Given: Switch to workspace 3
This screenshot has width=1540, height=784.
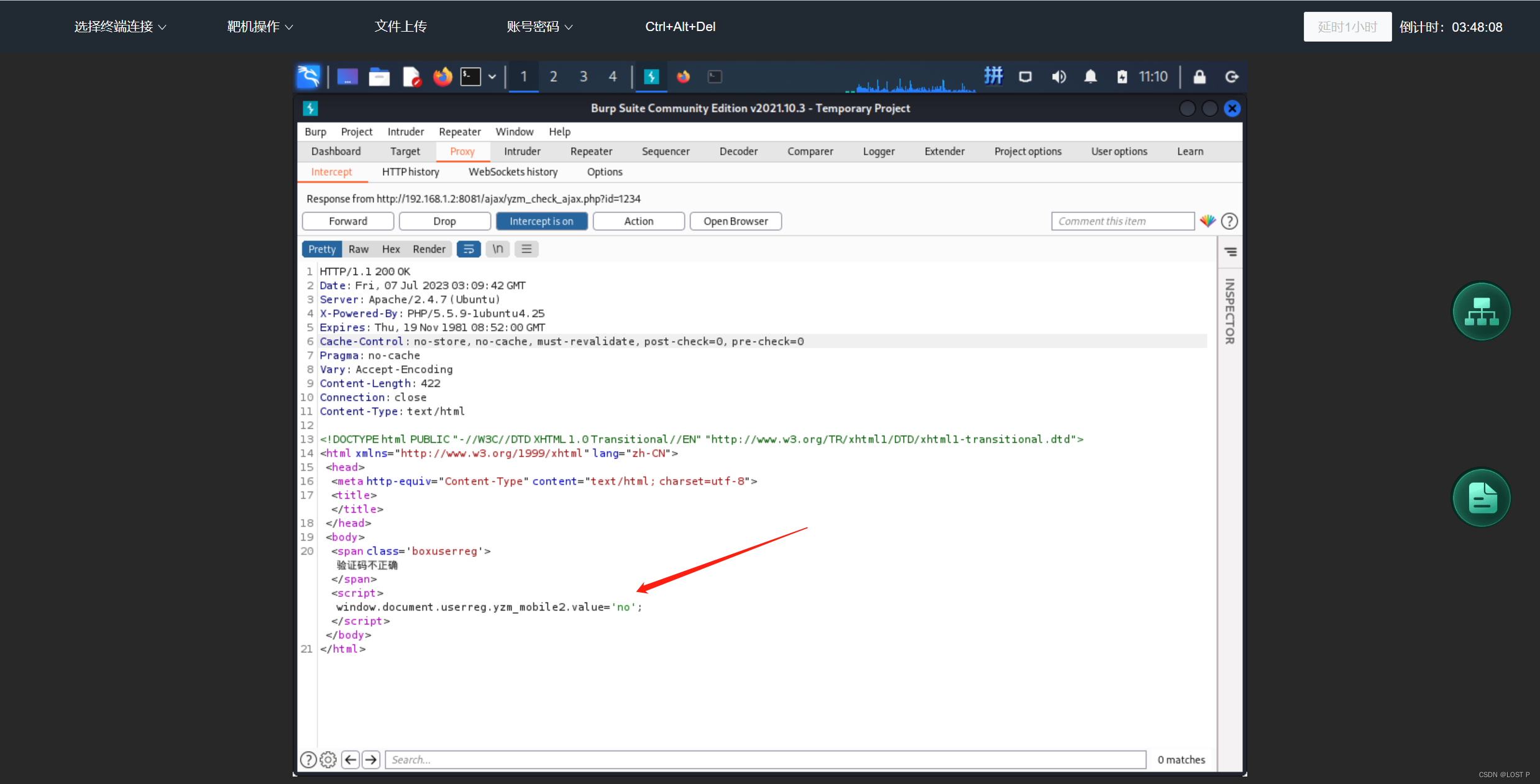Looking at the screenshot, I should pyautogui.click(x=583, y=76).
